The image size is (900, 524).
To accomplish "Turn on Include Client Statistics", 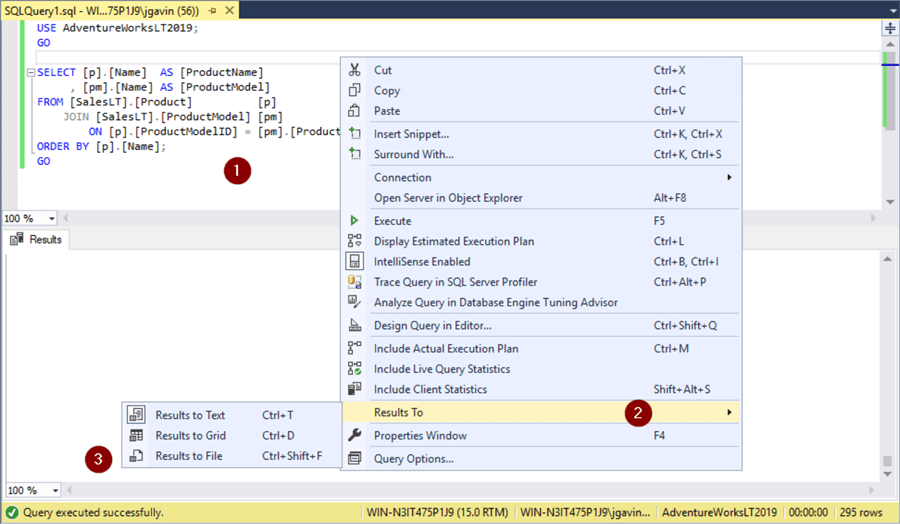I will [430, 389].
